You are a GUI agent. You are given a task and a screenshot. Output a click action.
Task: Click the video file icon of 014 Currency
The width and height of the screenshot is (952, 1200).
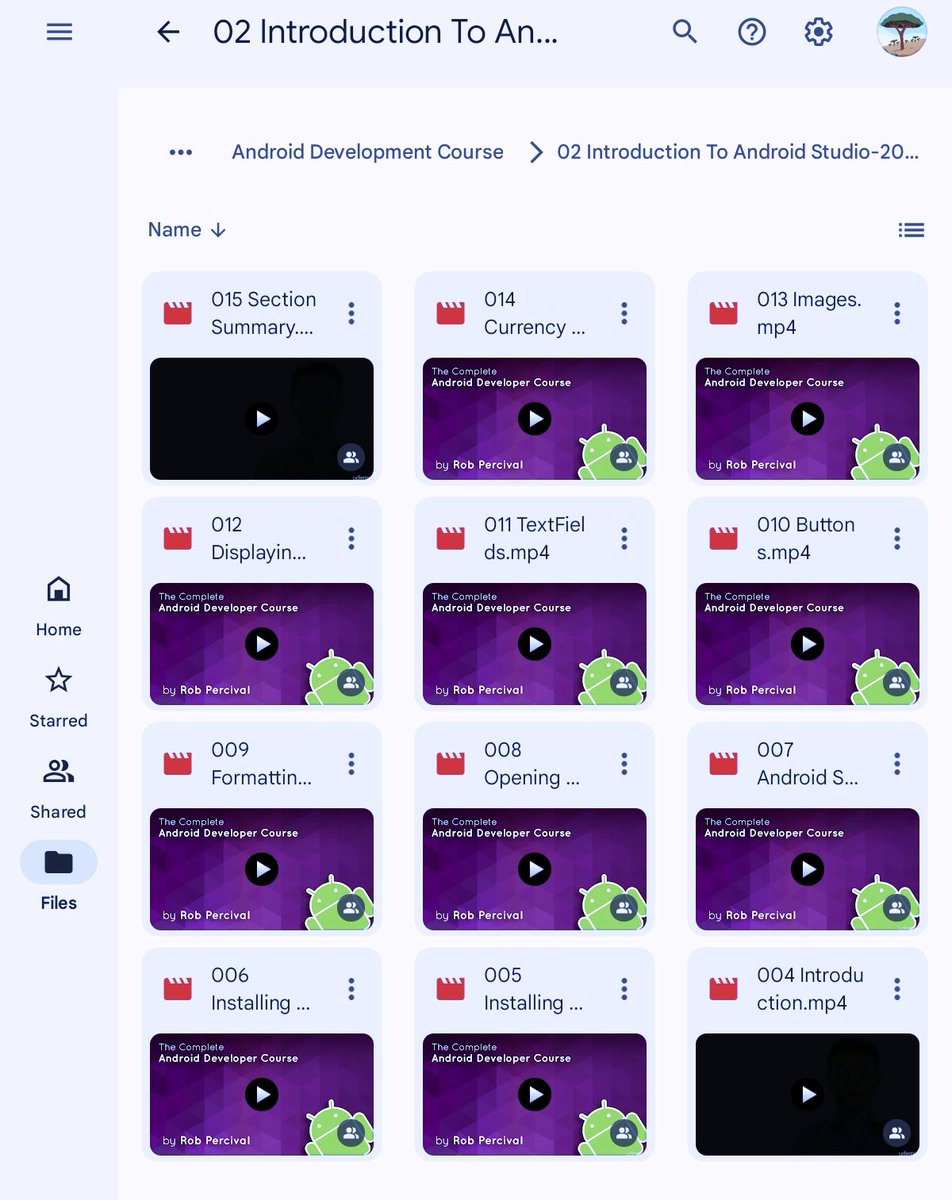point(451,313)
